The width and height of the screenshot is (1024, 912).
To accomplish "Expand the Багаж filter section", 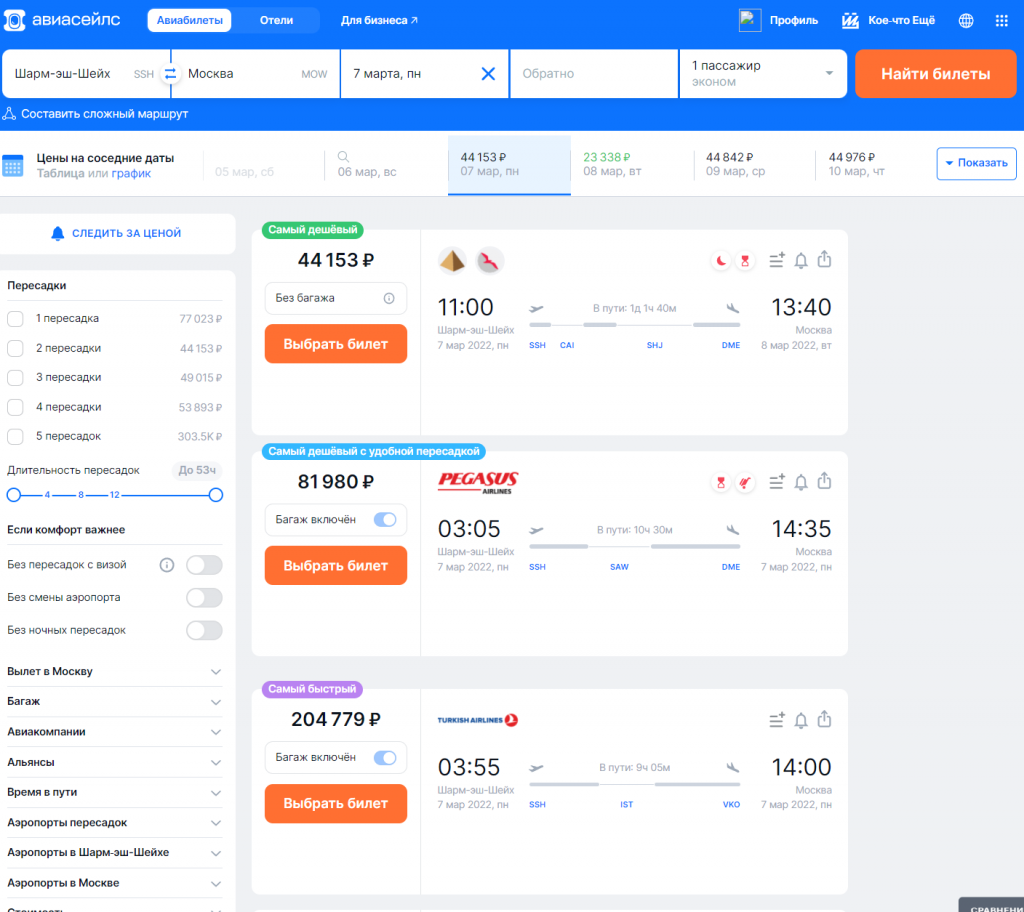I will (114, 702).
